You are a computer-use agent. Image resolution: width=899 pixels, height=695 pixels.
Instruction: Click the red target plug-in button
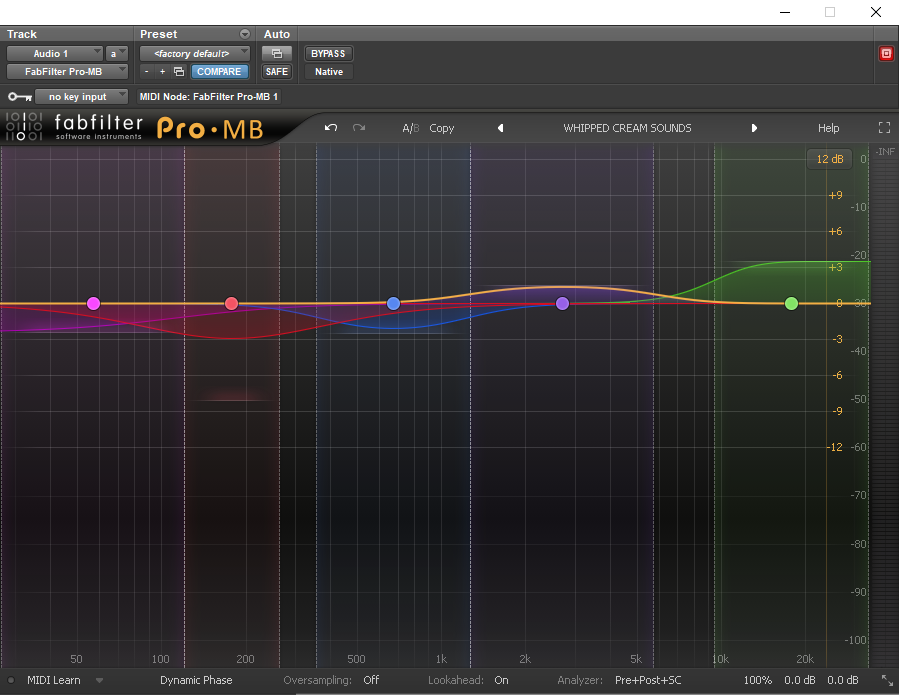click(886, 53)
